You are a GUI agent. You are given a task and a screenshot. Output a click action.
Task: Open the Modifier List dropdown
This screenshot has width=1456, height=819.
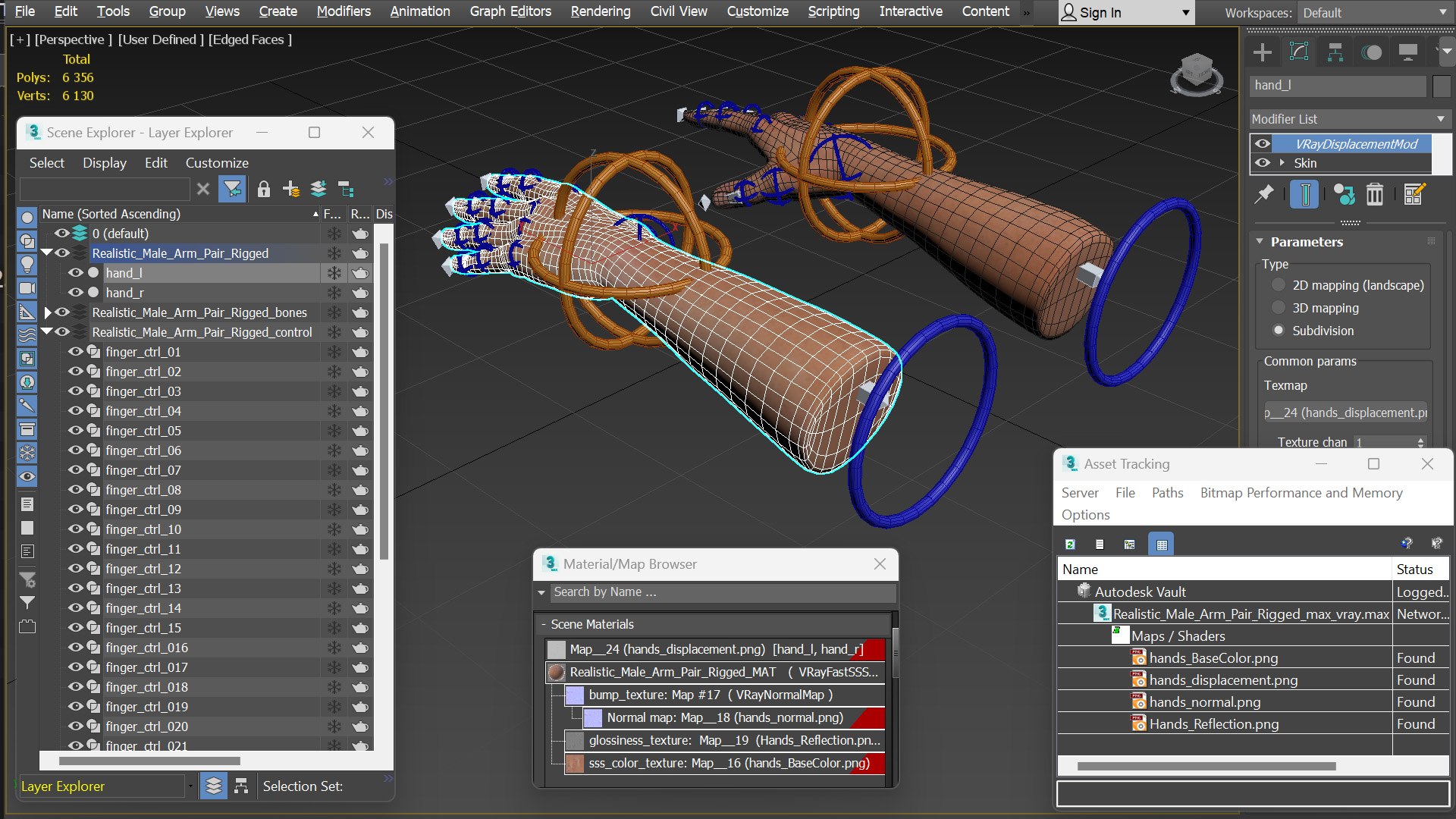point(1349,119)
